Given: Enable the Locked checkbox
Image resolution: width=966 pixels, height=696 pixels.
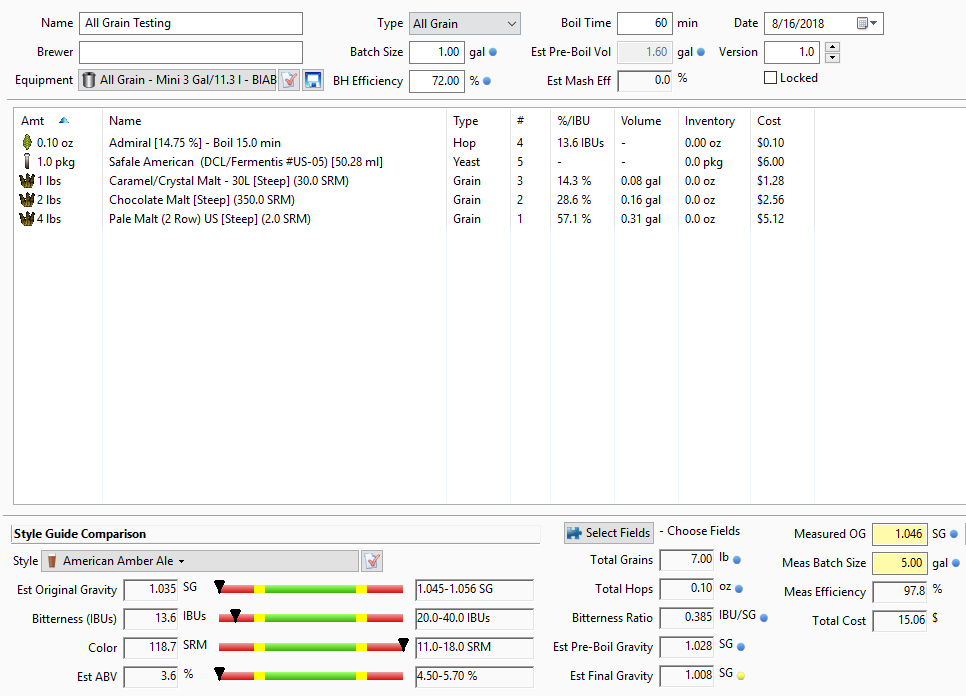Looking at the screenshot, I should point(771,78).
